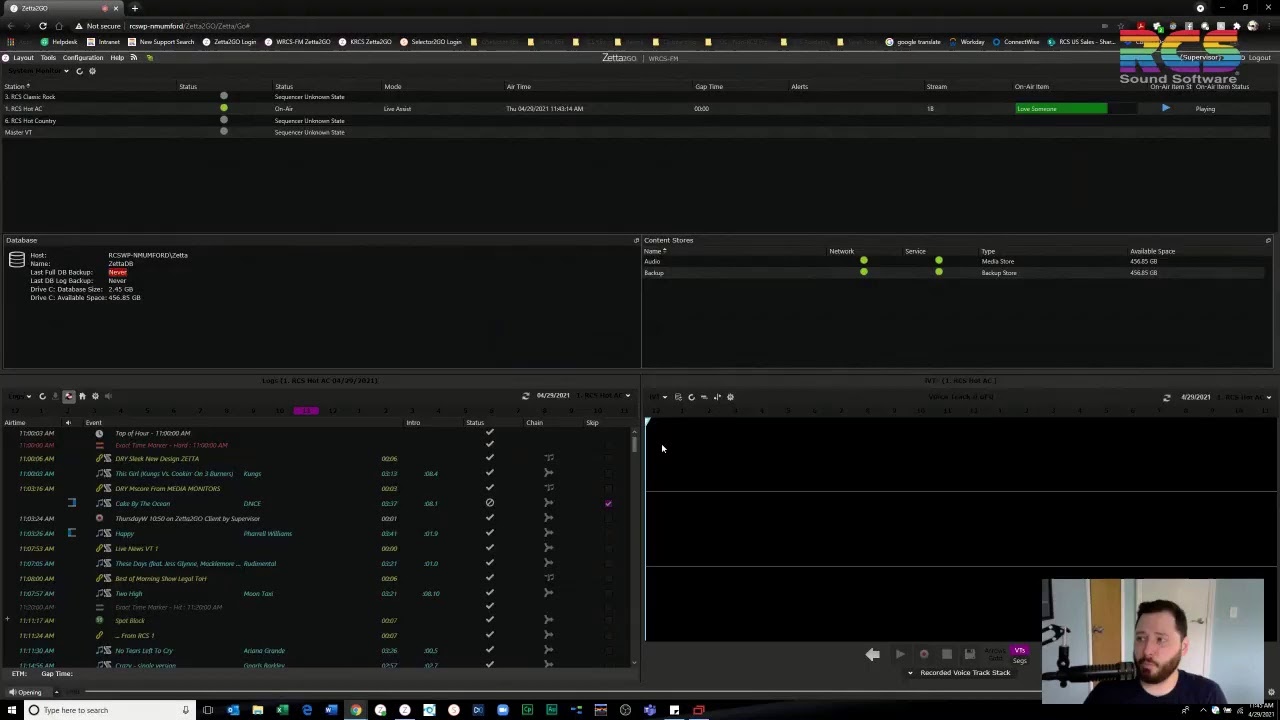Click the speaker icon in Logs toolbar
This screenshot has height=720, width=1280.
pos(108,397)
